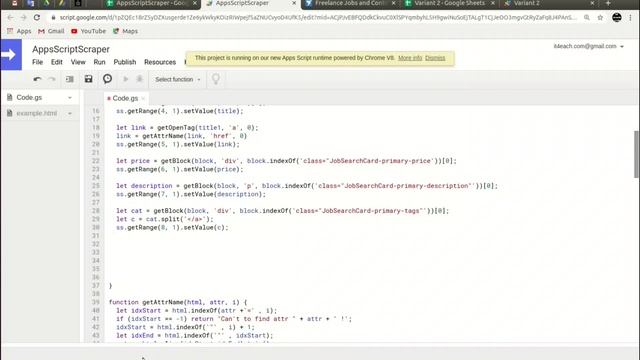Open the Chrome three-dot menu
Image resolution: width=640 pixels, height=360 pixels.
click(x=631, y=18)
